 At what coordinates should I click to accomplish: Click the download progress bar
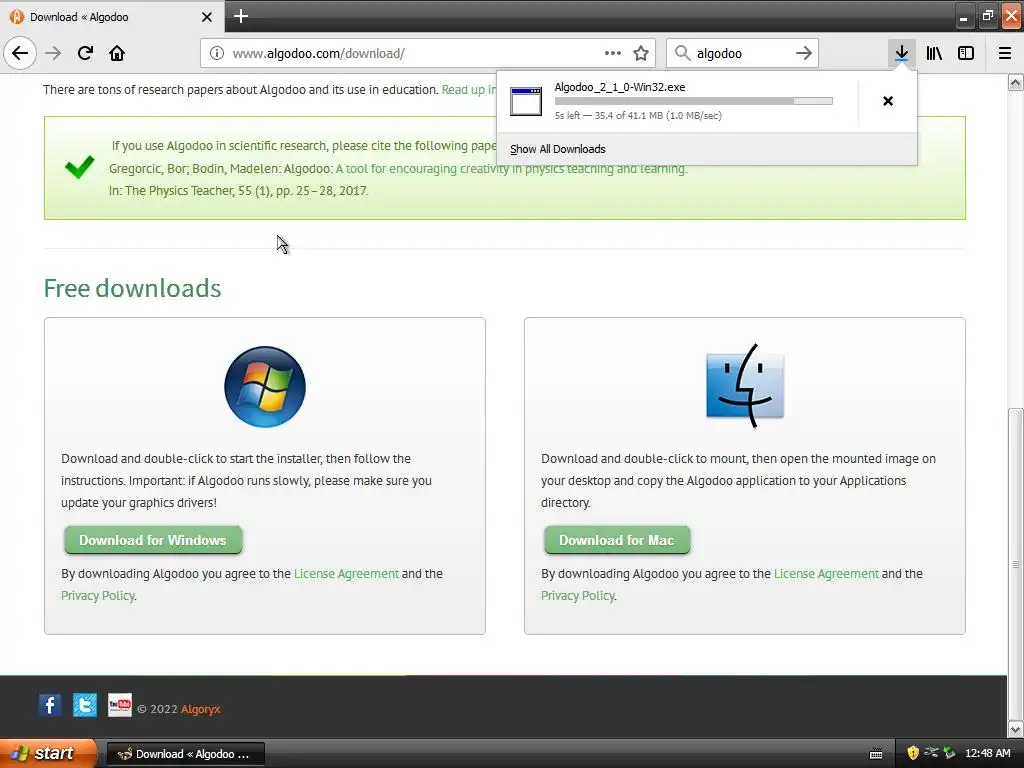[694, 101]
